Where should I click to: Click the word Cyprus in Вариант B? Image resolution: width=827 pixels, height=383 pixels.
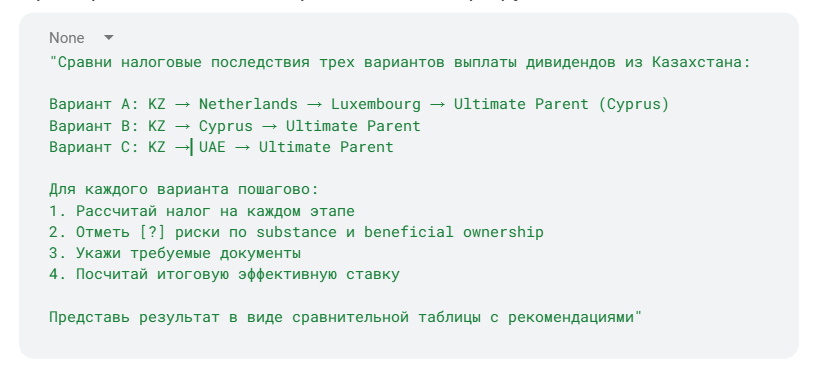pos(226,126)
